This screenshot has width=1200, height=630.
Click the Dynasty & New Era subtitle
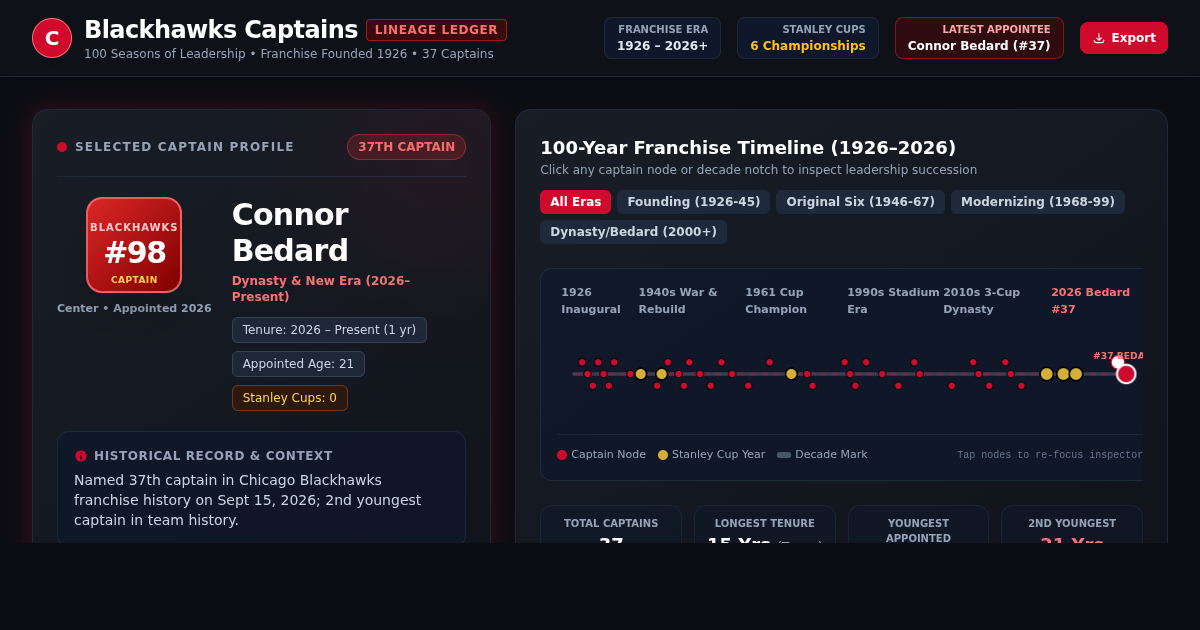click(x=321, y=289)
